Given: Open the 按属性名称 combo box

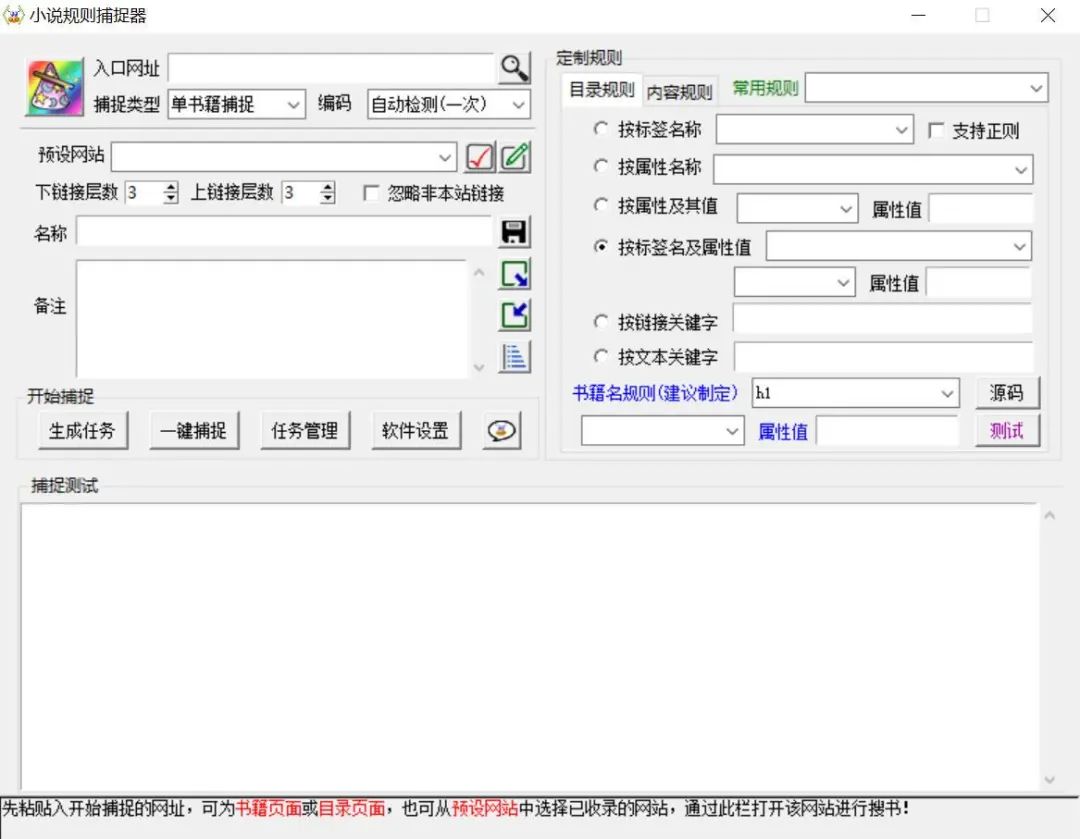Looking at the screenshot, I should tap(873, 169).
